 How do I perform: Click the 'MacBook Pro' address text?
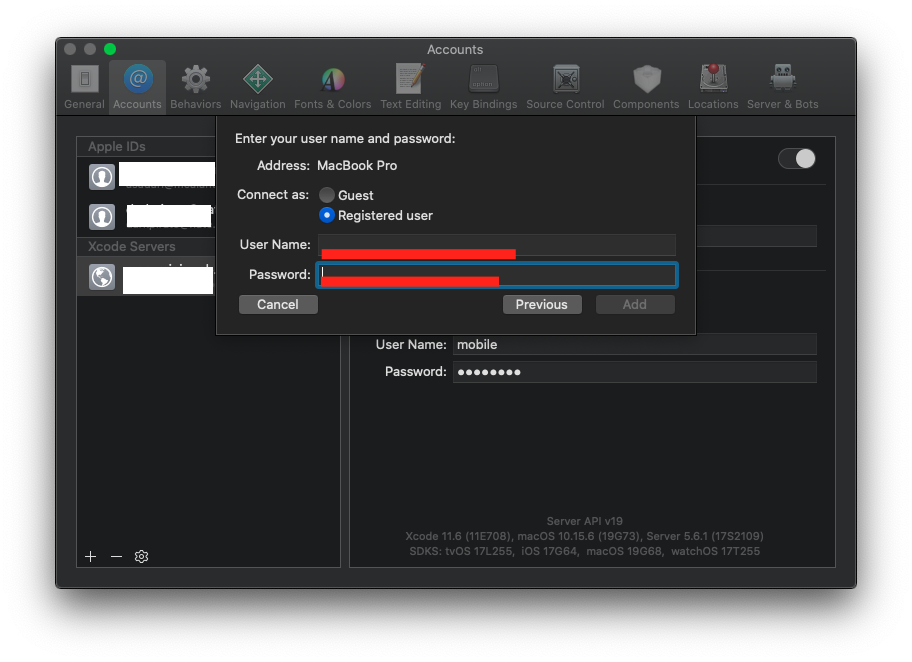[x=357, y=166]
